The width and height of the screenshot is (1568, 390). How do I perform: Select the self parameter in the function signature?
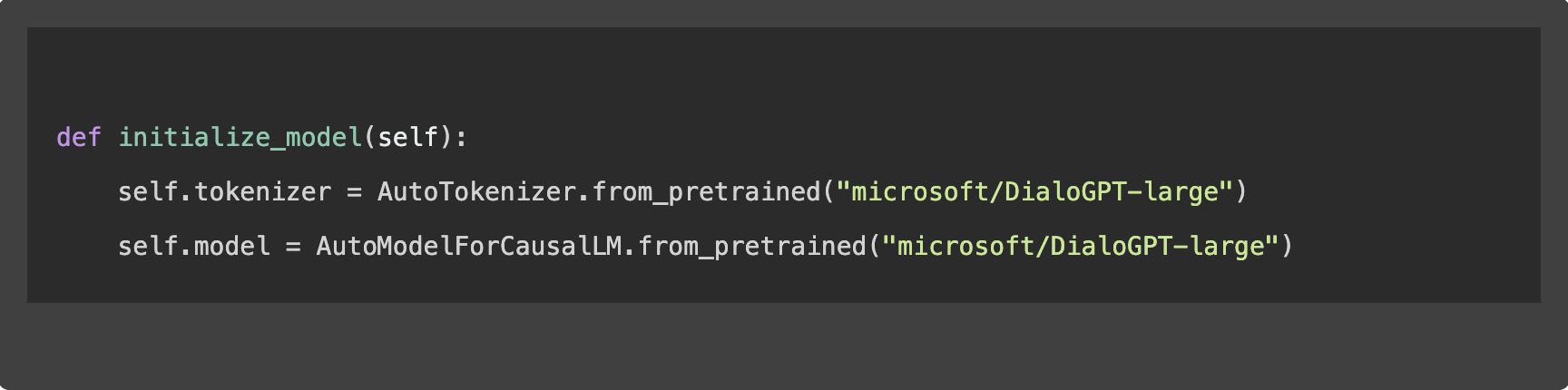[407, 137]
